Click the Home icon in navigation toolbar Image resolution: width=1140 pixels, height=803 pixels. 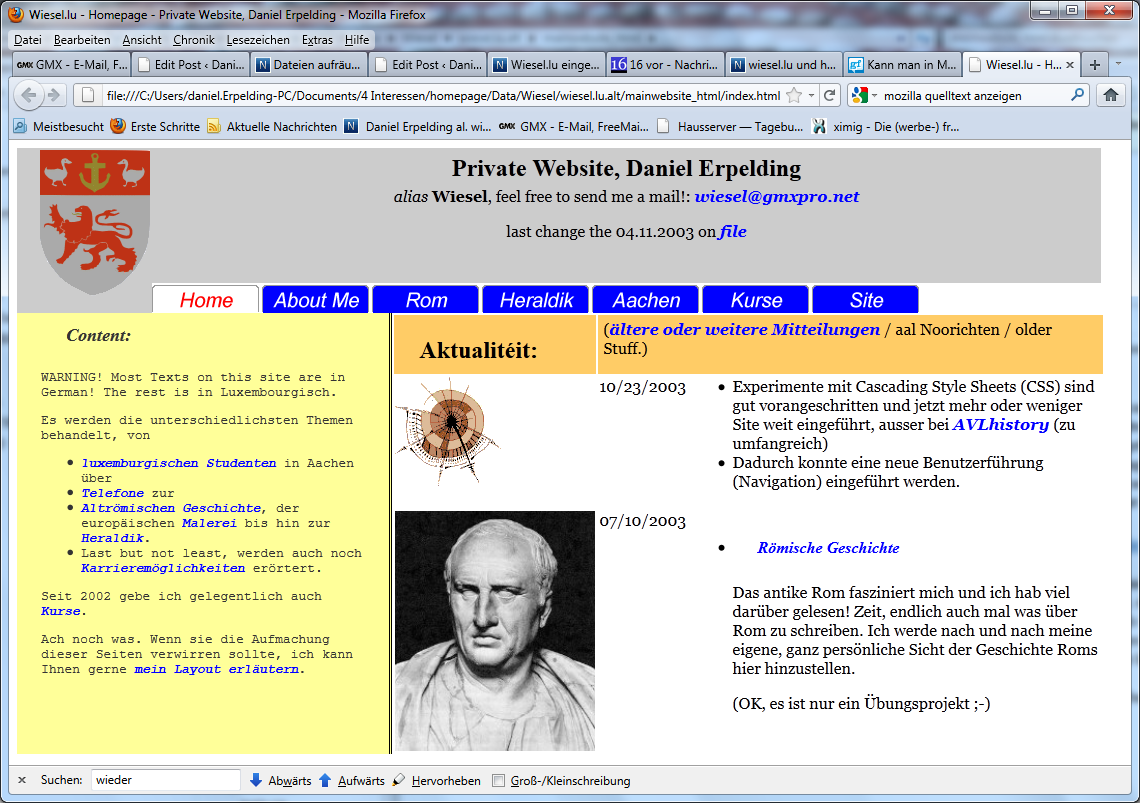click(1109, 95)
